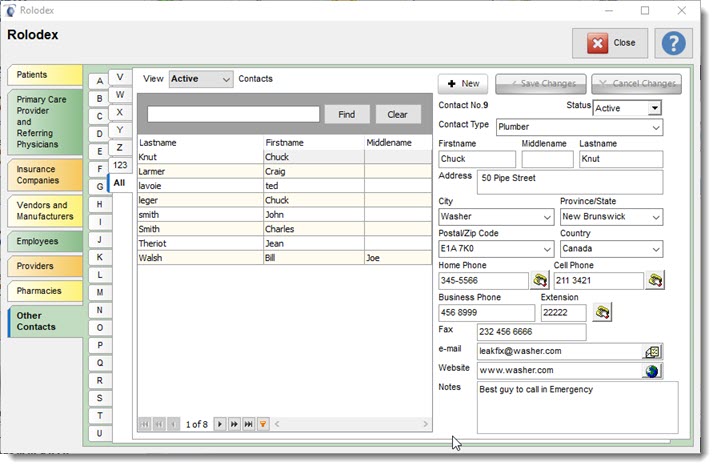Dial the Home Phone number icon
The image size is (716, 469).
[540, 280]
